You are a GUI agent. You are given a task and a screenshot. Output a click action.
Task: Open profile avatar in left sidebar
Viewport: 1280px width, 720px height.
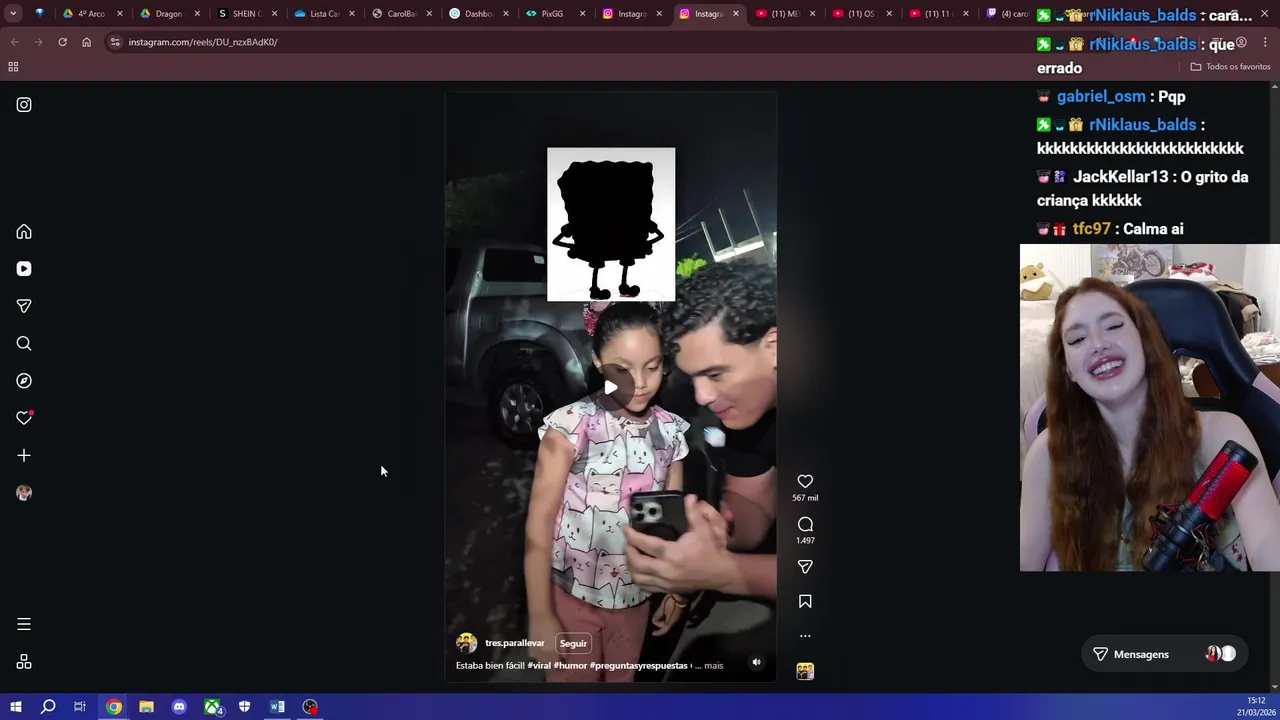pos(24,493)
